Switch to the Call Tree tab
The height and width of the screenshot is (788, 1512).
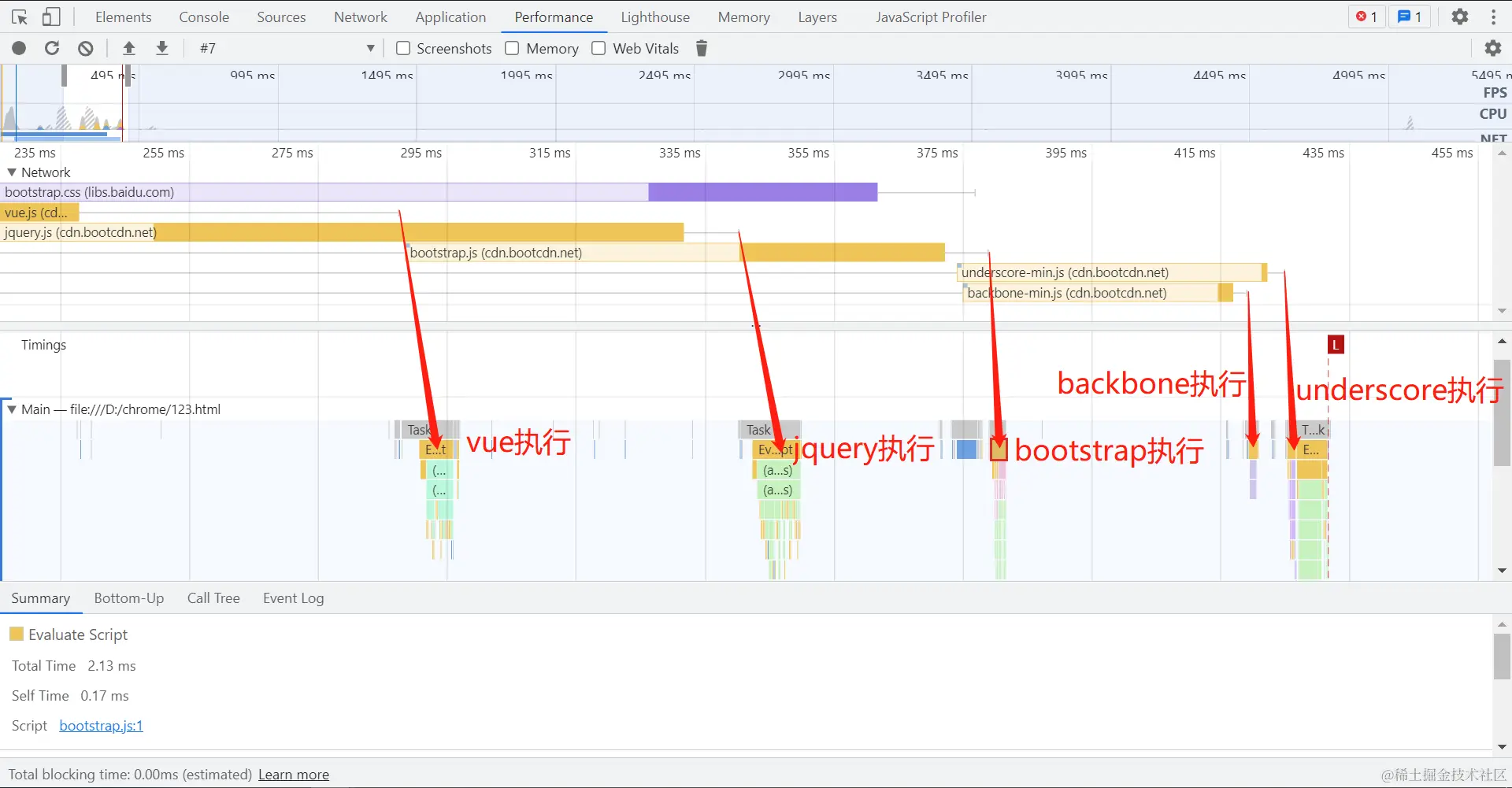point(213,598)
